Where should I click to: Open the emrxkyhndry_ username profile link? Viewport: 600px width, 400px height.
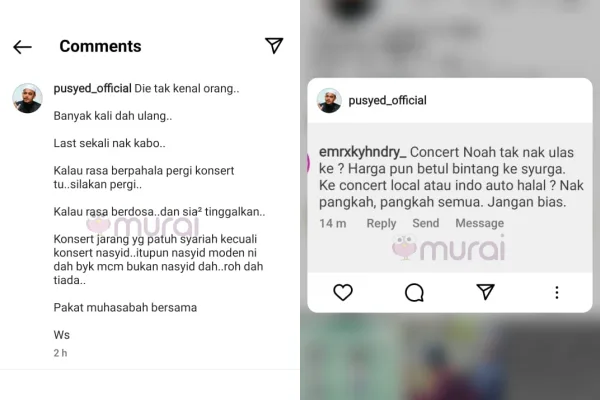tap(362, 152)
